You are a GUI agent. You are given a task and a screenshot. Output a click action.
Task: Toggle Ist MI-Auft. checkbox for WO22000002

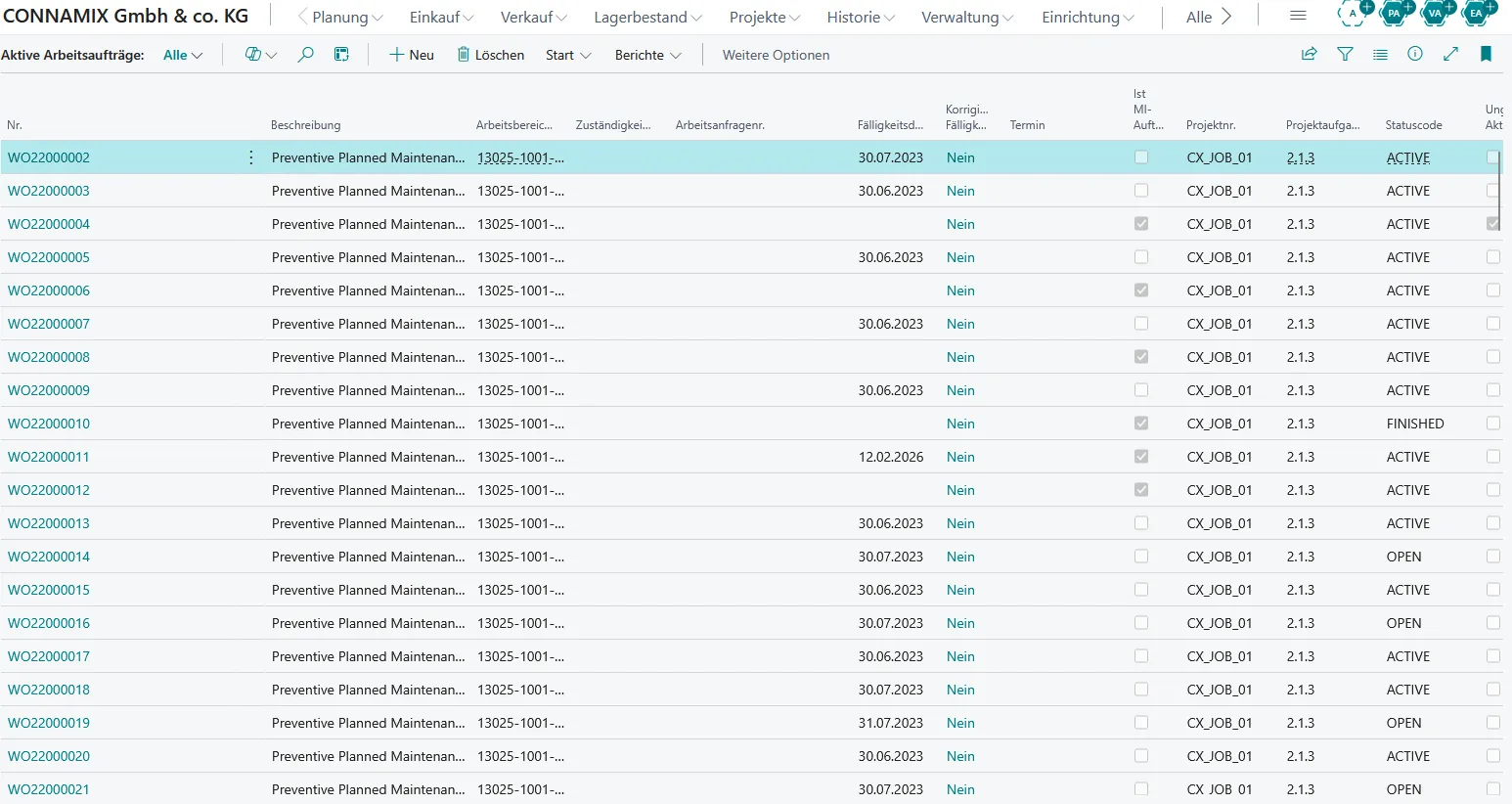point(1141,157)
